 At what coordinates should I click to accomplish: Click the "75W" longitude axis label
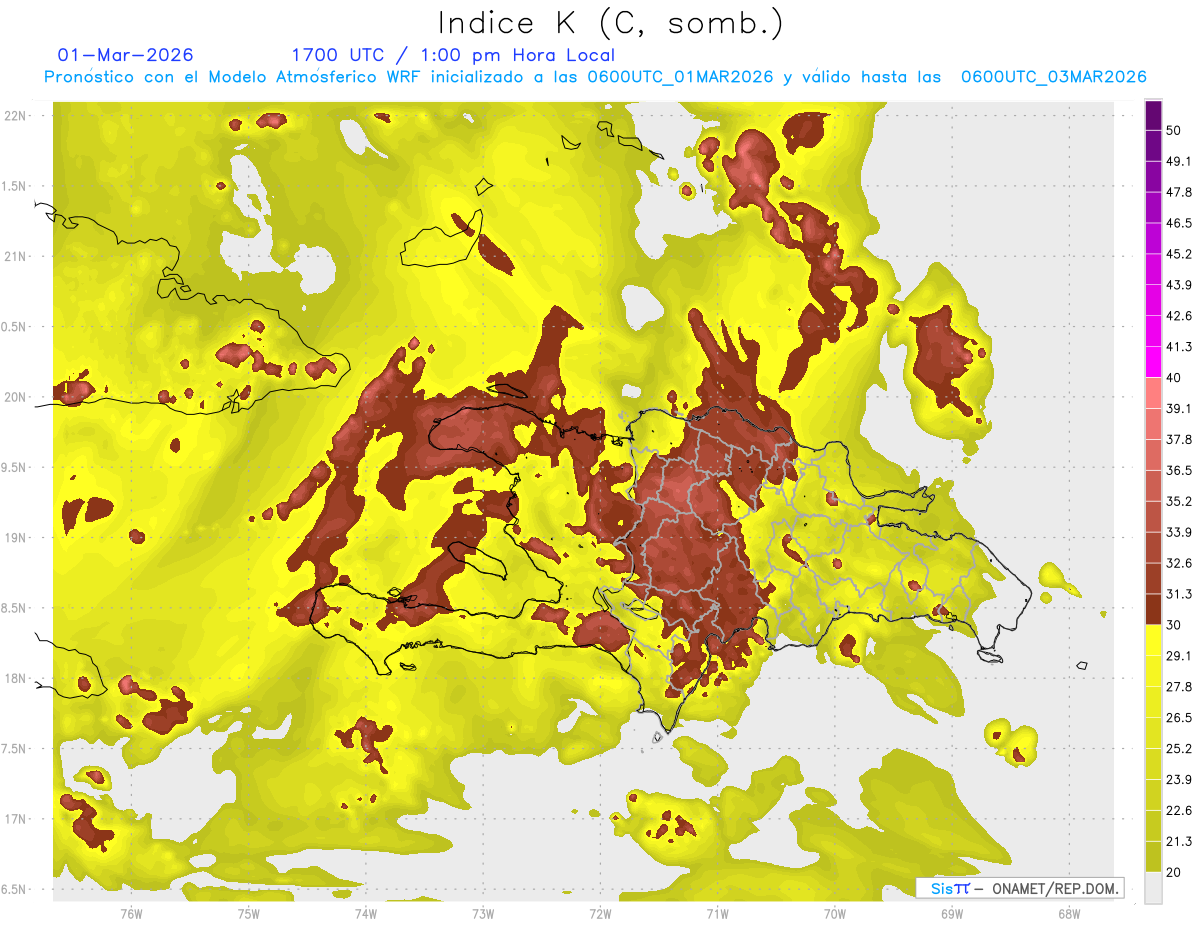(x=249, y=914)
